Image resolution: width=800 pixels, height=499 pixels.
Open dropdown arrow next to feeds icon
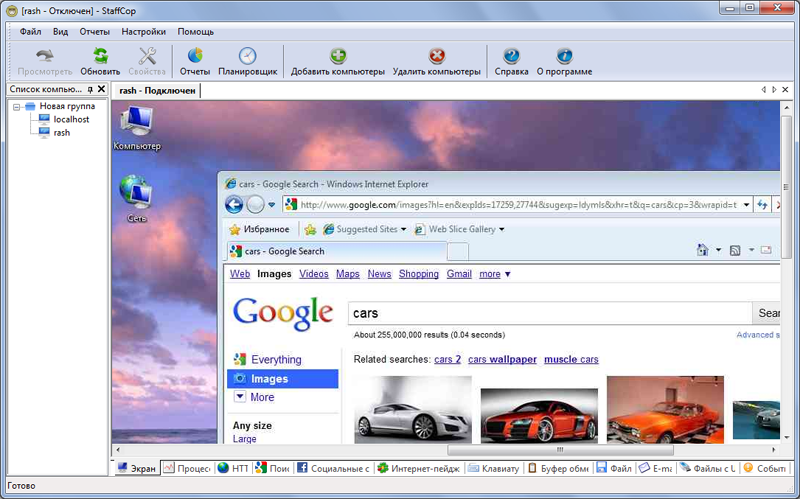pyautogui.click(x=751, y=250)
